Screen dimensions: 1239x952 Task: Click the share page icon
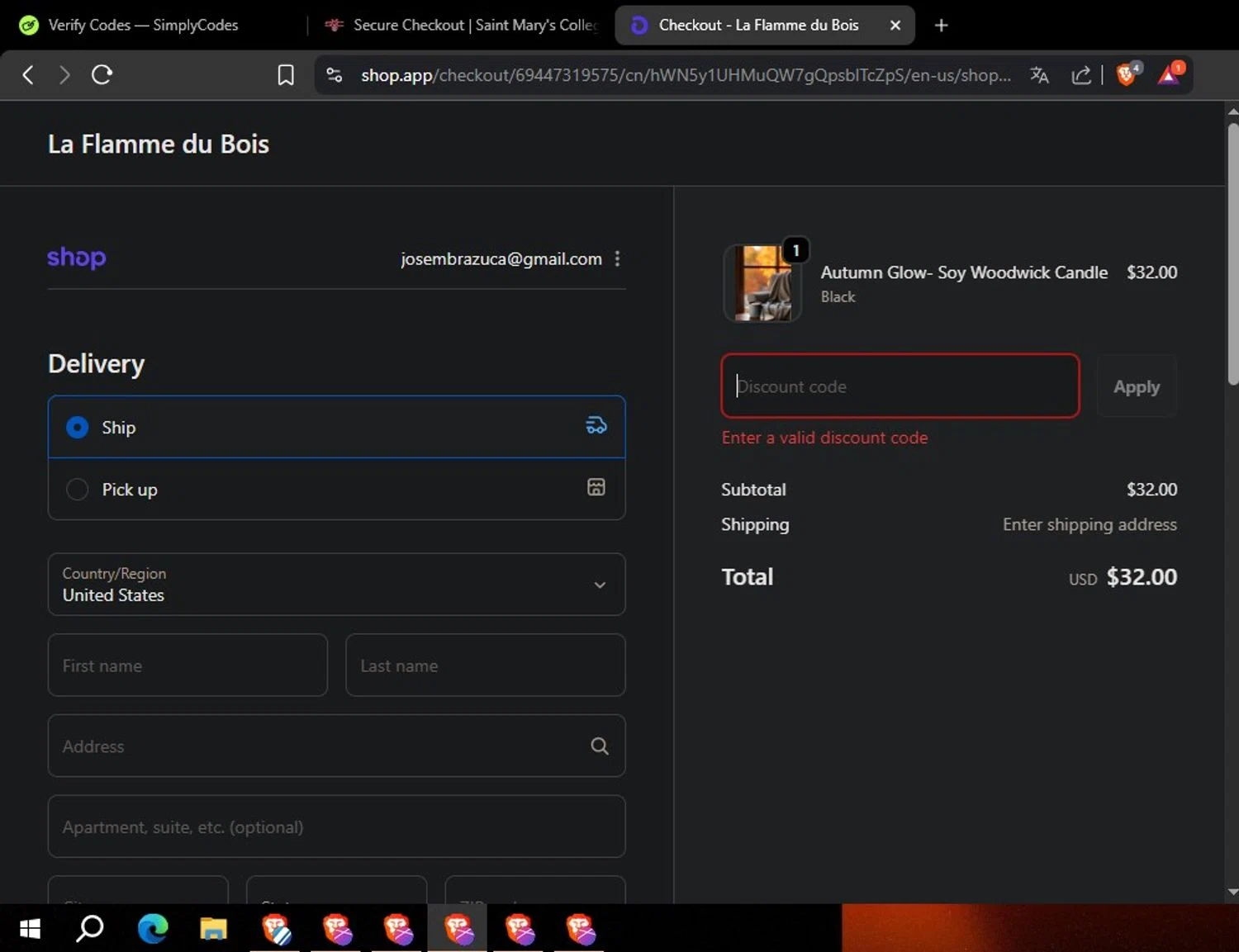(1080, 75)
